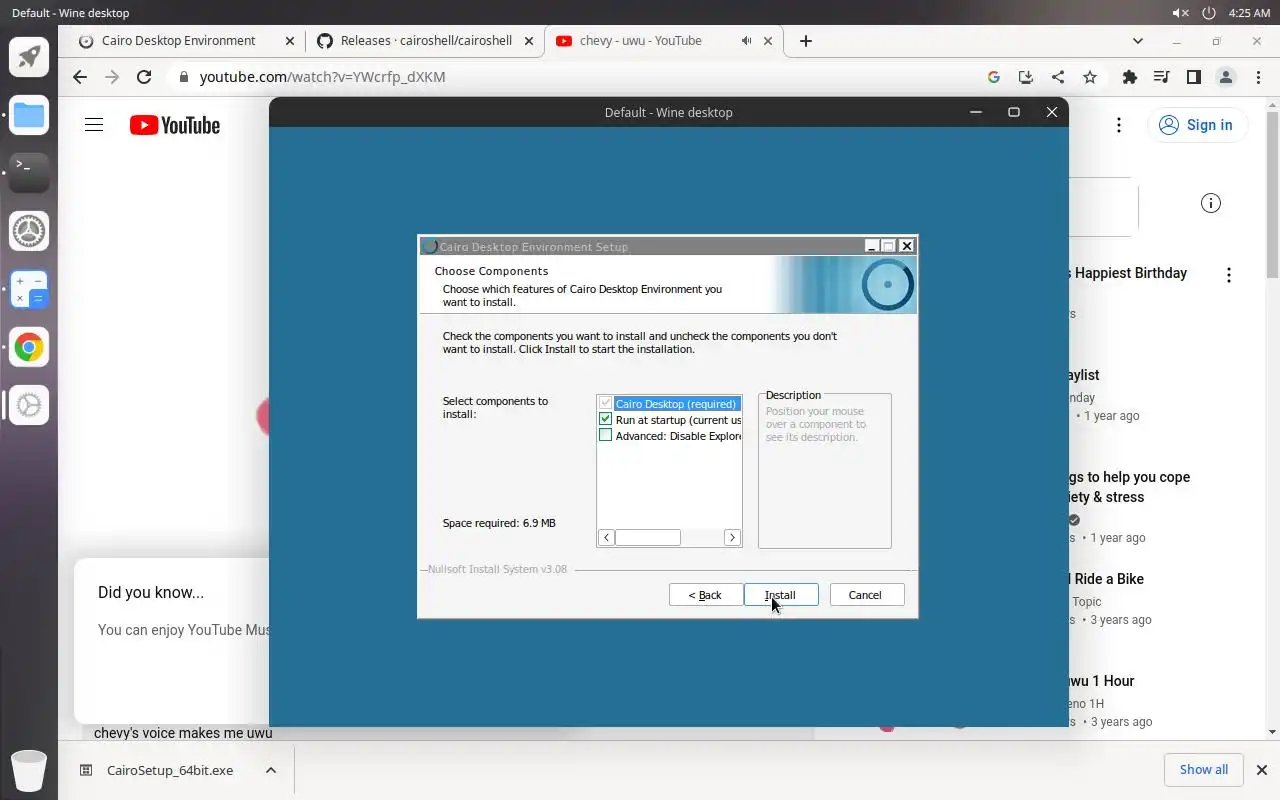Viewport: 1280px width, 800px height.
Task: Click the install app icon in address bar
Action: (x=1025, y=77)
